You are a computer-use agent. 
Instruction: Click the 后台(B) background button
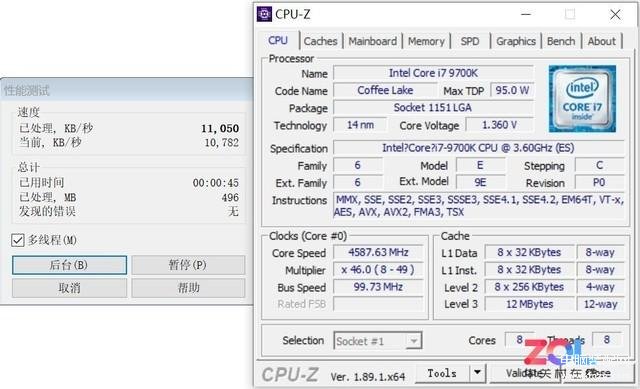click(69, 265)
